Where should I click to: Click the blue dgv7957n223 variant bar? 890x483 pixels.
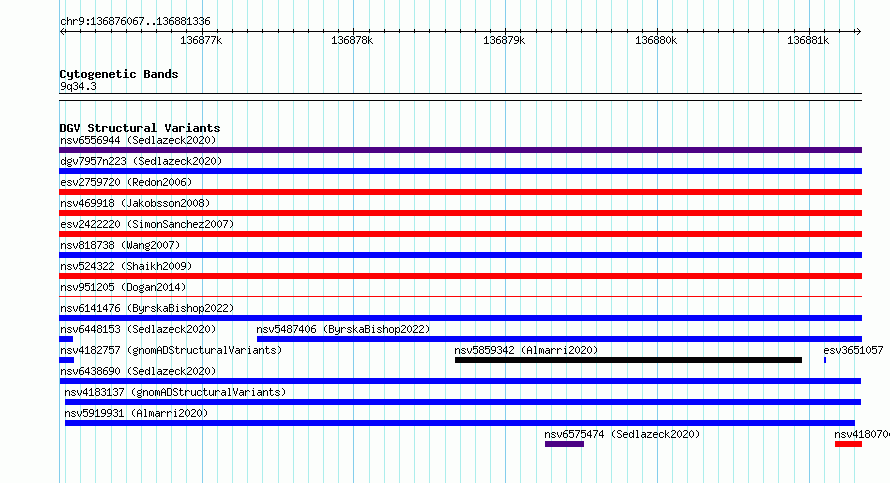tap(460, 171)
